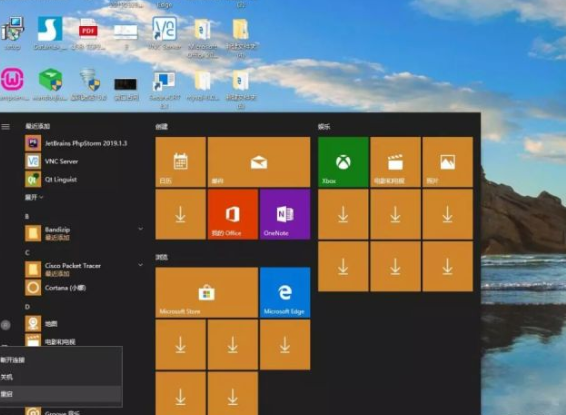Open the Movies & TV tile
The height and width of the screenshot is (415, 566).
coord(395,162)
